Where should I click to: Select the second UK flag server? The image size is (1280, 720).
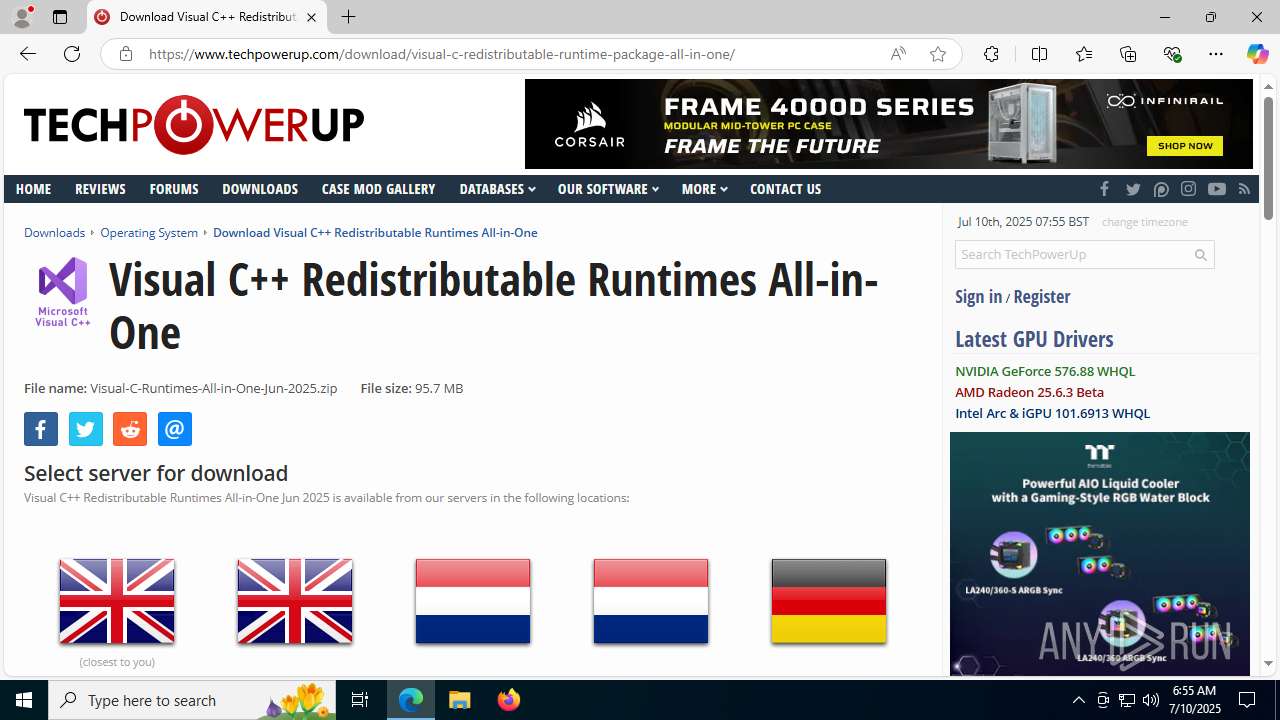pos(295,601)
